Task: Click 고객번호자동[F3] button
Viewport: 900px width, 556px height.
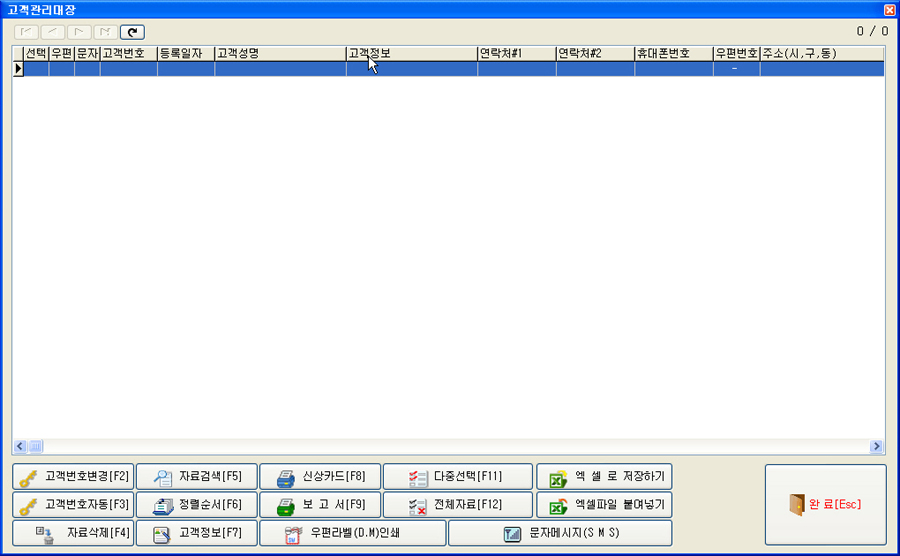Action: tap(73, 504)
